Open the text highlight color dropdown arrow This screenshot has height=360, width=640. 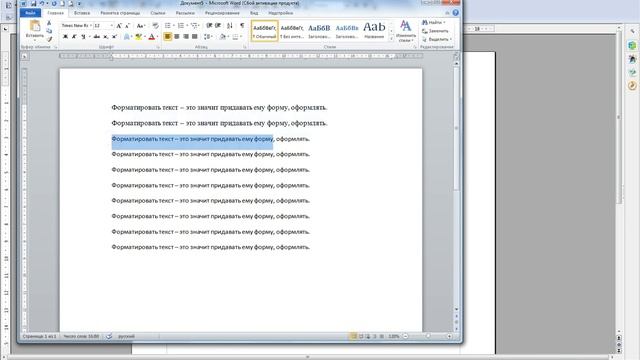pyautogui.click(x=145, y=37)
